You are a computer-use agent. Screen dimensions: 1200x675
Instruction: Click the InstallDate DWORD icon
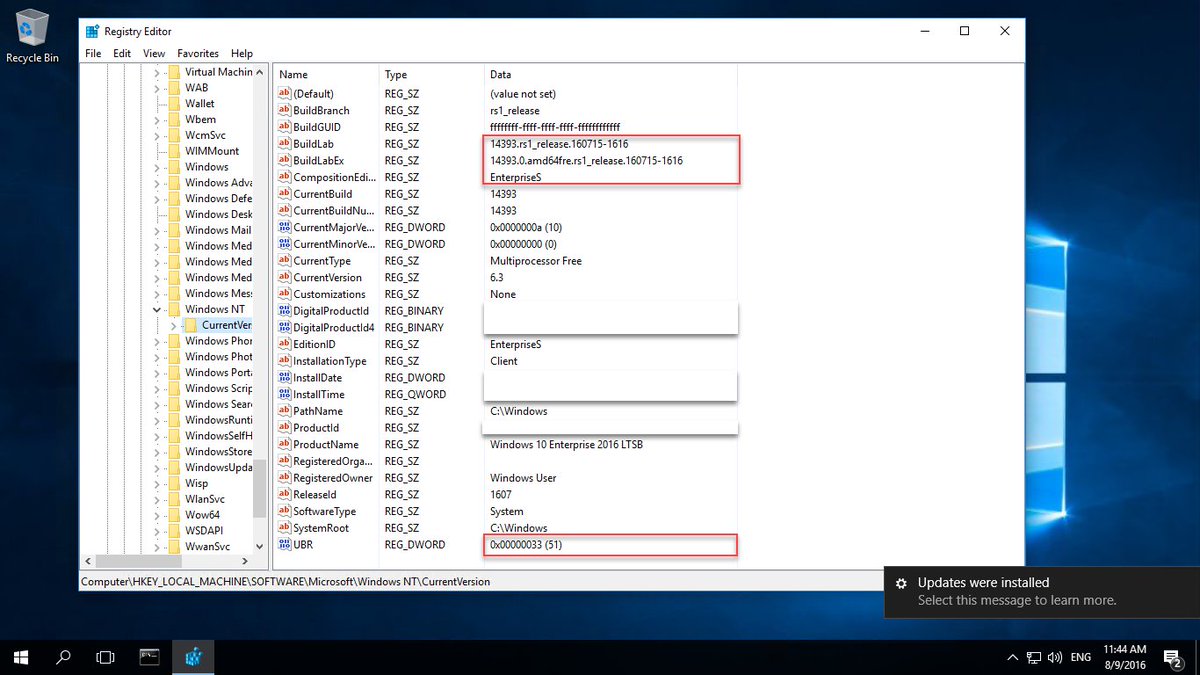(284, 377)
